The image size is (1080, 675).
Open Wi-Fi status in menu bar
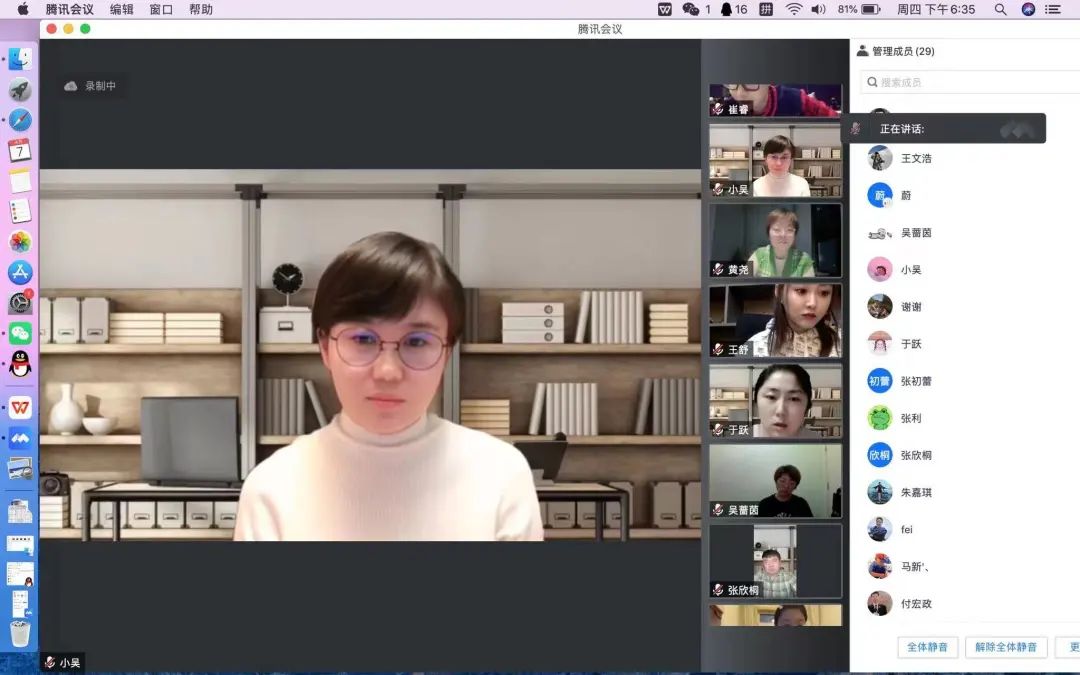click(793, 9)
